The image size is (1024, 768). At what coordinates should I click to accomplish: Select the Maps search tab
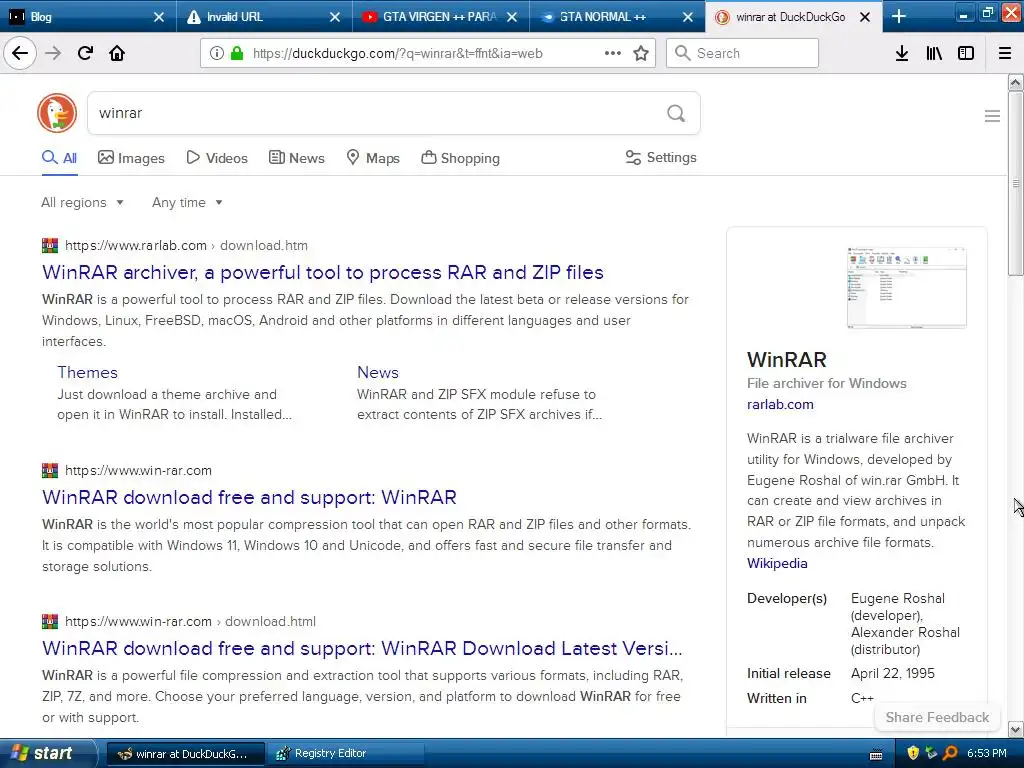373,158
